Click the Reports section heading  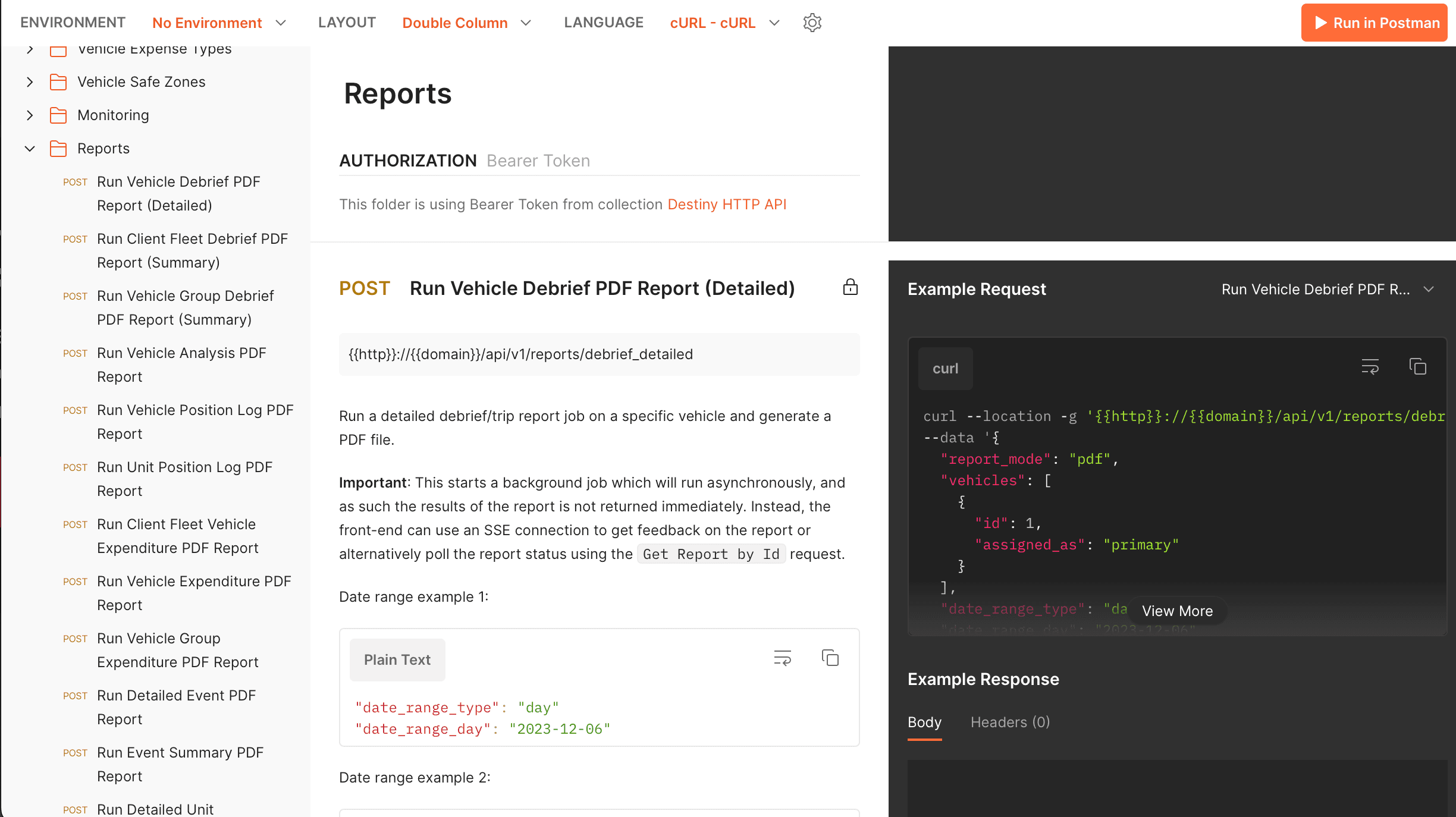point(398,94)
